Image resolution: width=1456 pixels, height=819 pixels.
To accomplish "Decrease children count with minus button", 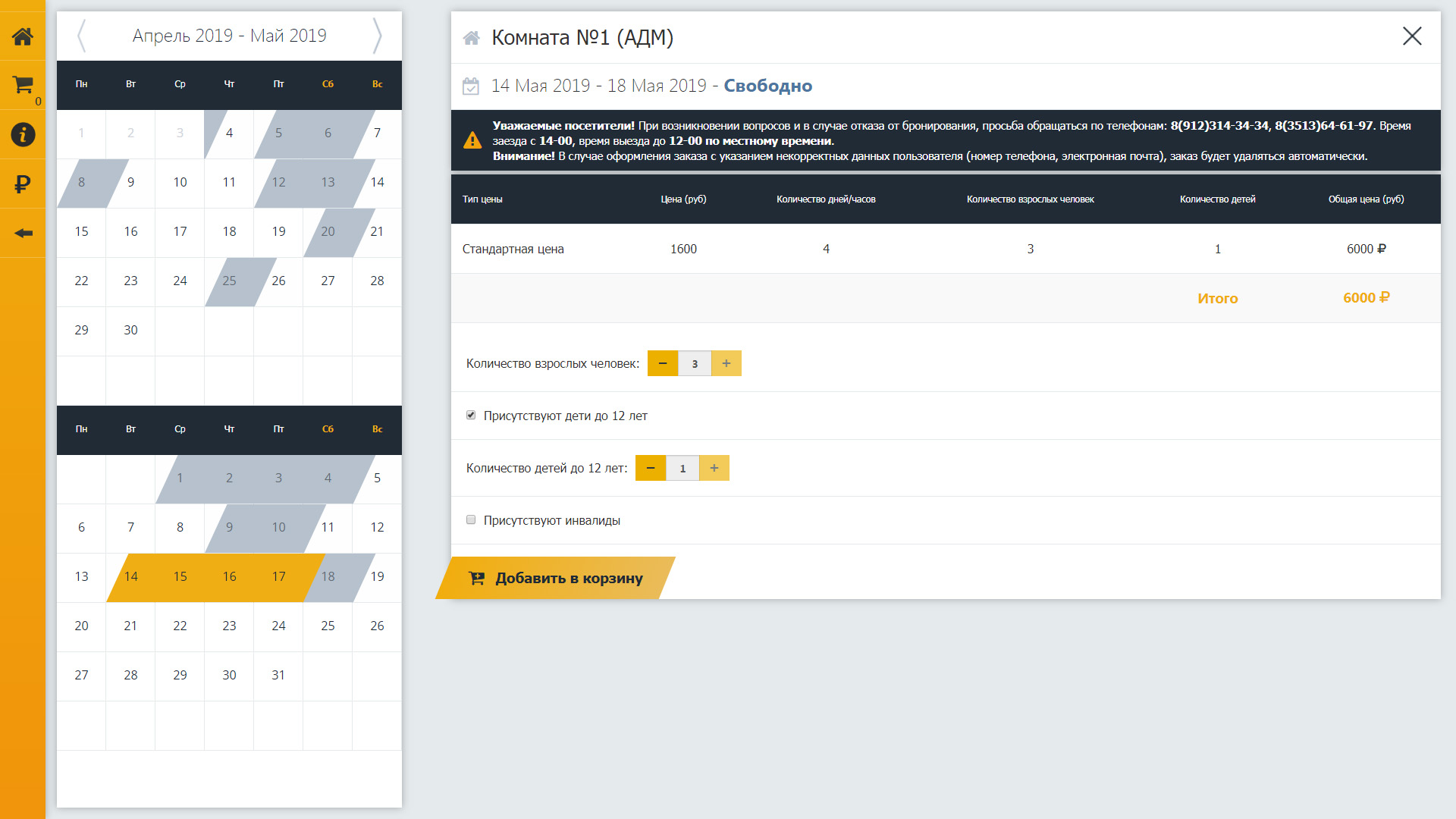I will click(x=651, y=468).
